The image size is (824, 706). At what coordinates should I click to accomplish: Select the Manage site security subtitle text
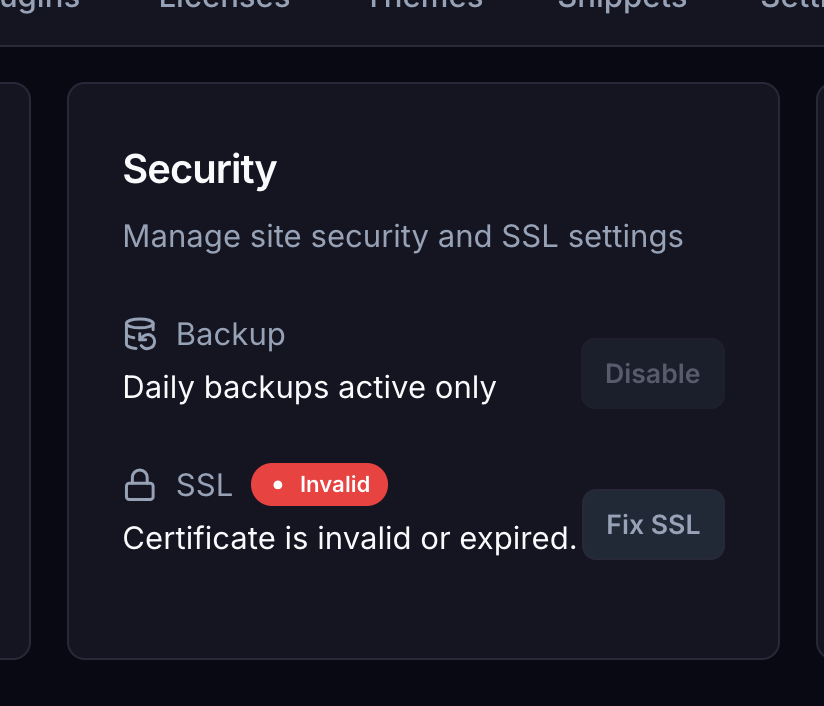point(403,237)
